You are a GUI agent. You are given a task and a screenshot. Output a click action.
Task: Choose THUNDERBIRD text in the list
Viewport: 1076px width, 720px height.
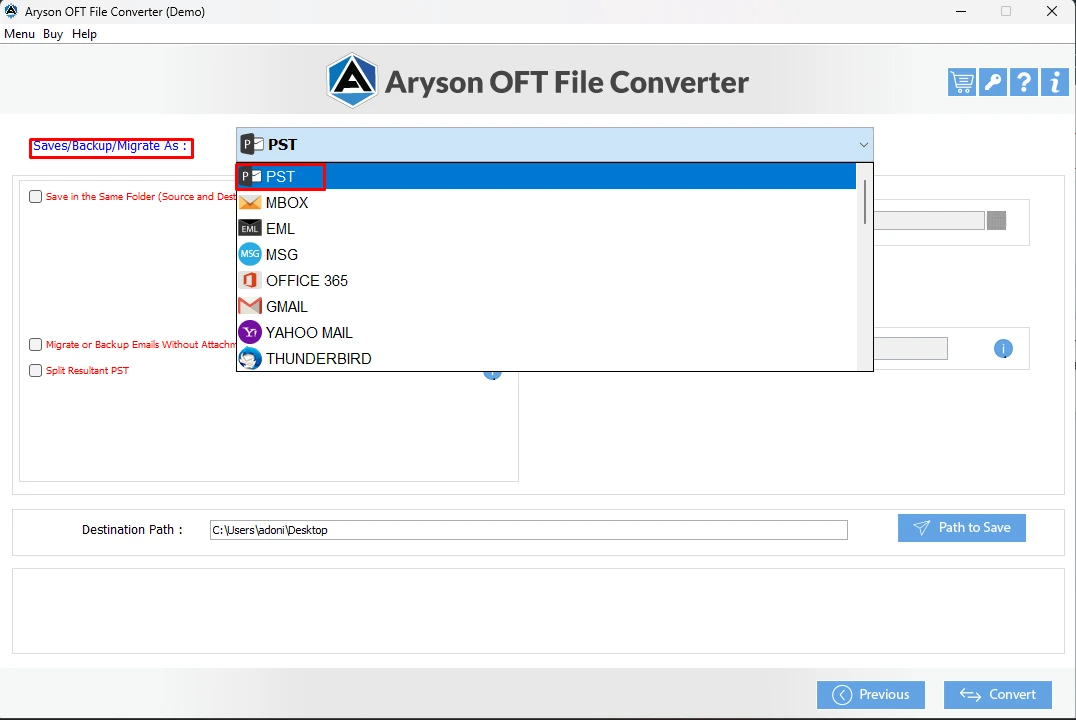click(x=318, y=359)
